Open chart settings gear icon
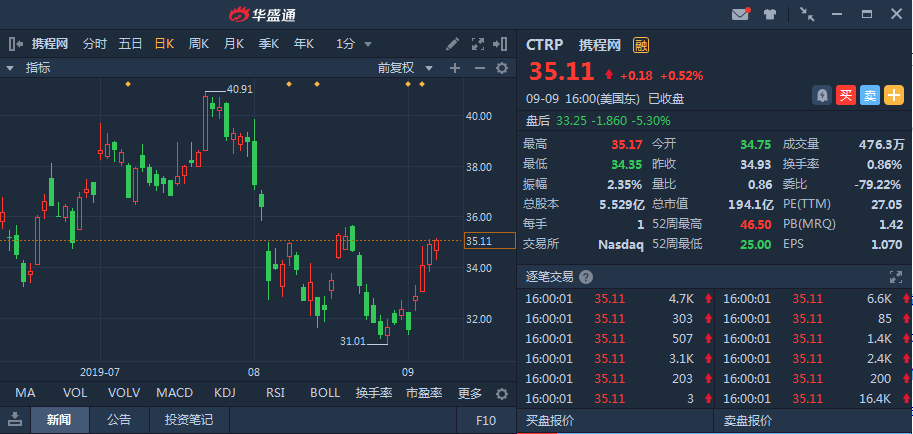The height and width of the screenshot is (434, 913). [x=502, y=68]
